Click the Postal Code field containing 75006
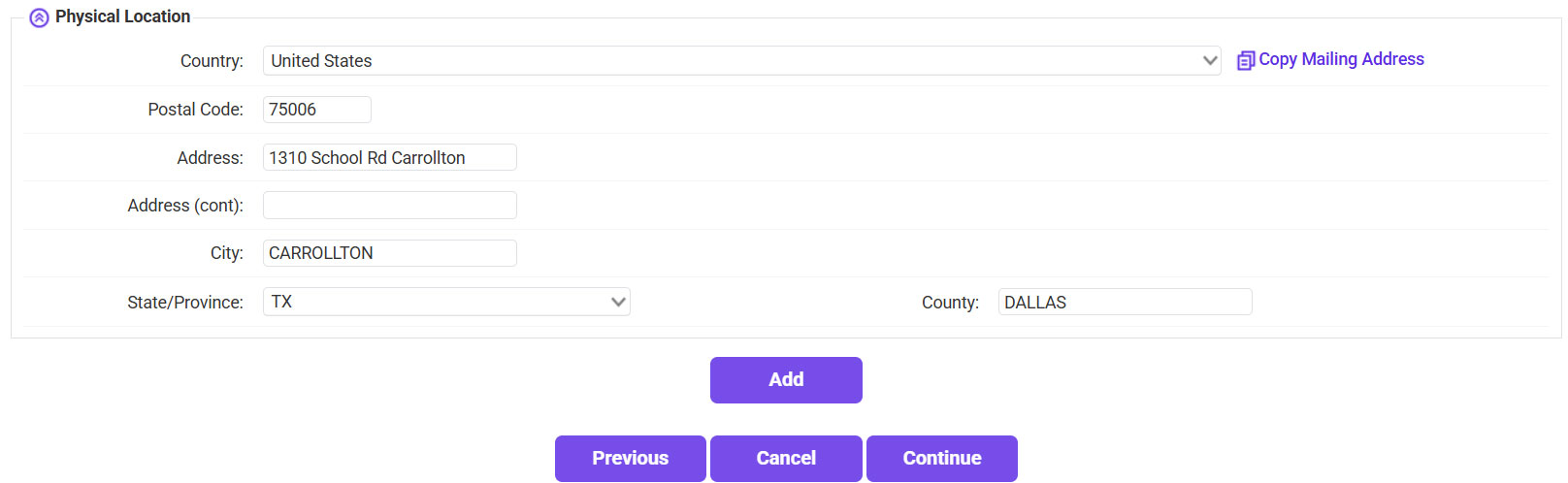This screenshot has width=1568, height=483. 316,110
